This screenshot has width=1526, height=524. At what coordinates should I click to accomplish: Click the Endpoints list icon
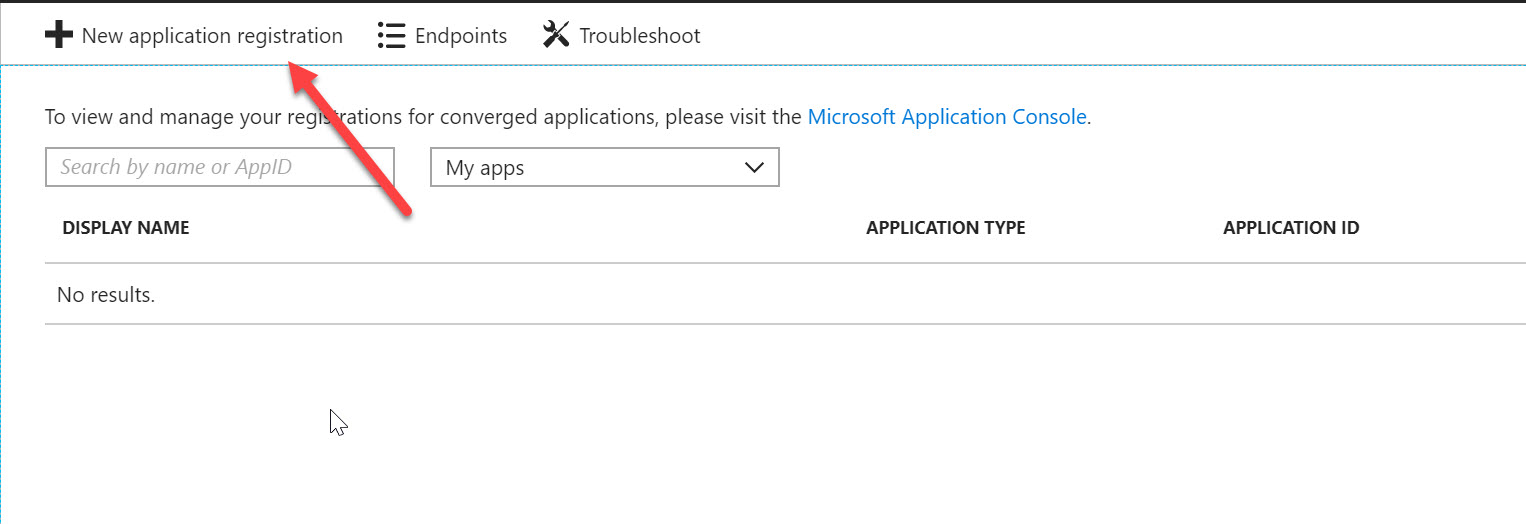(390, 36)
